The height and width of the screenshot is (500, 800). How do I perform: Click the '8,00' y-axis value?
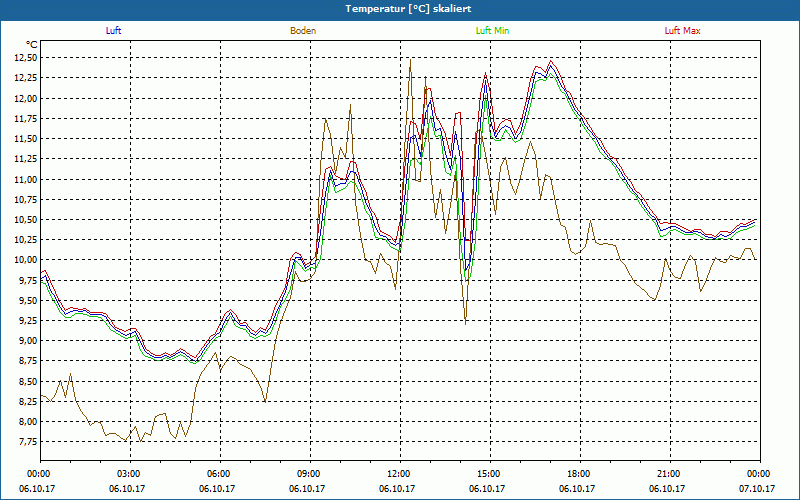tap(28, 422)
